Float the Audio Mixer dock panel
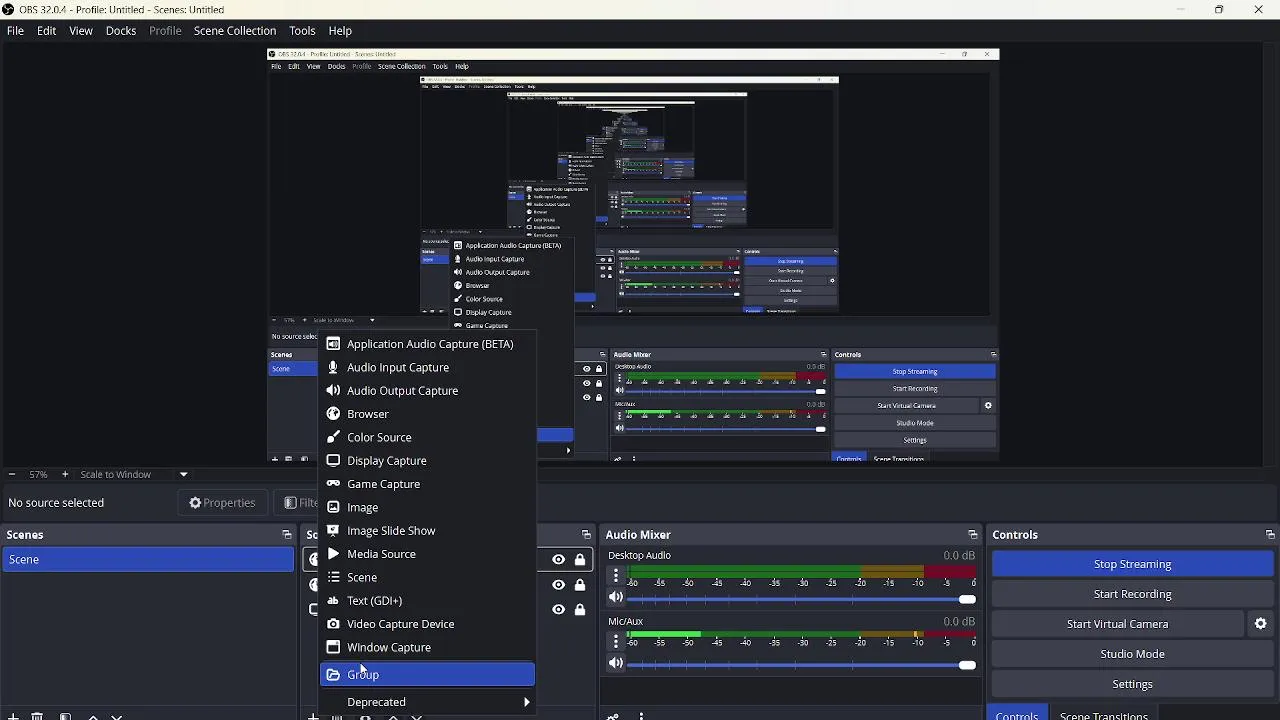The image size is (1280, 720). click(972, 535)
